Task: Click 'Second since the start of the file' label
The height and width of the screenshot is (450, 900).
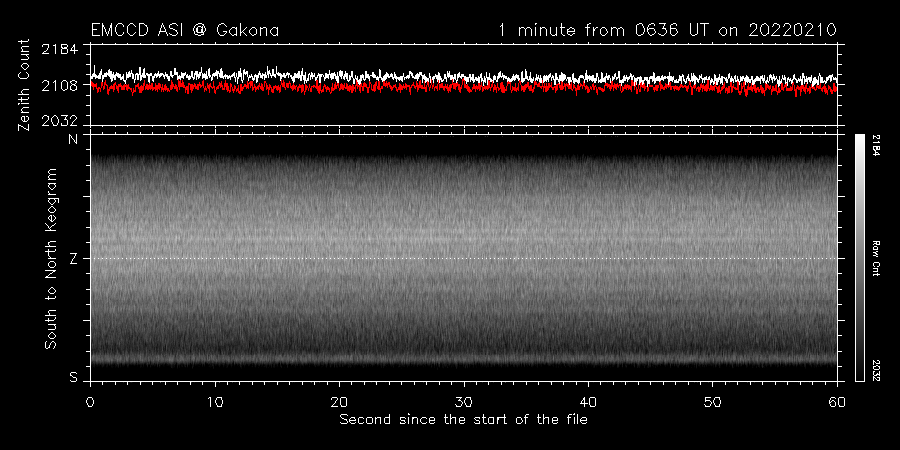Action: click(464, 420)
